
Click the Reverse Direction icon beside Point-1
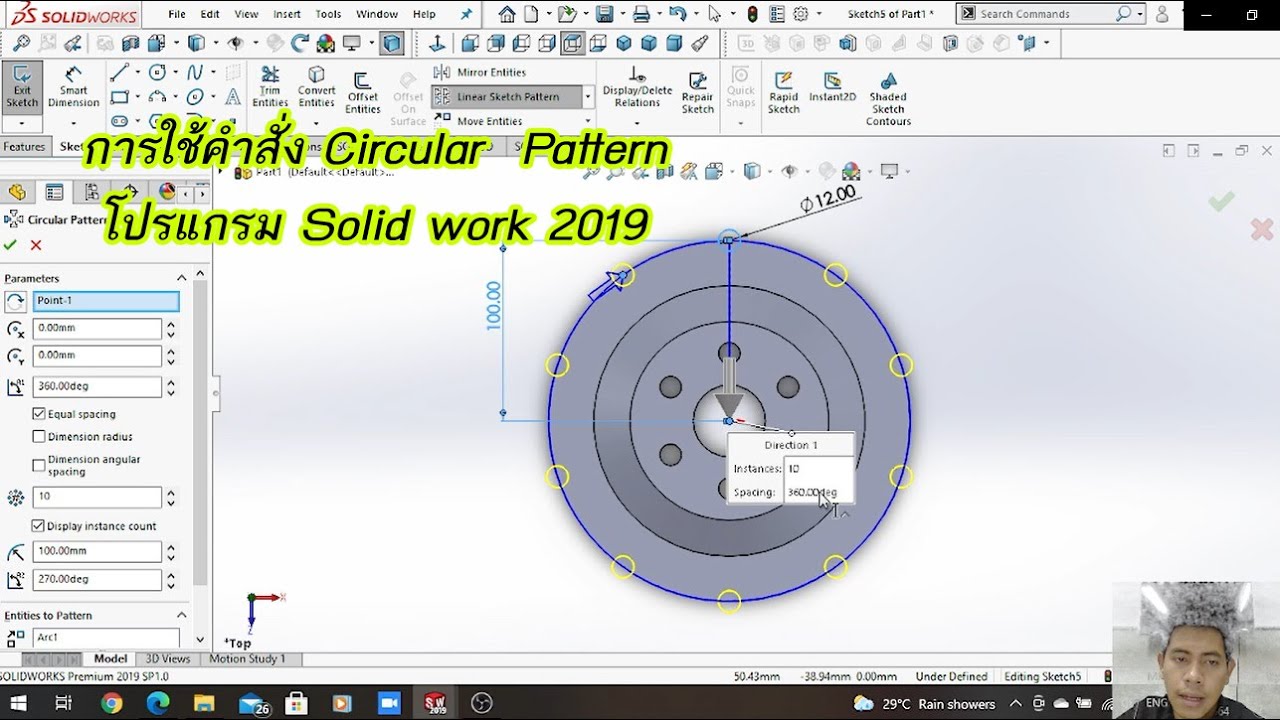click(x=15, y=301)
